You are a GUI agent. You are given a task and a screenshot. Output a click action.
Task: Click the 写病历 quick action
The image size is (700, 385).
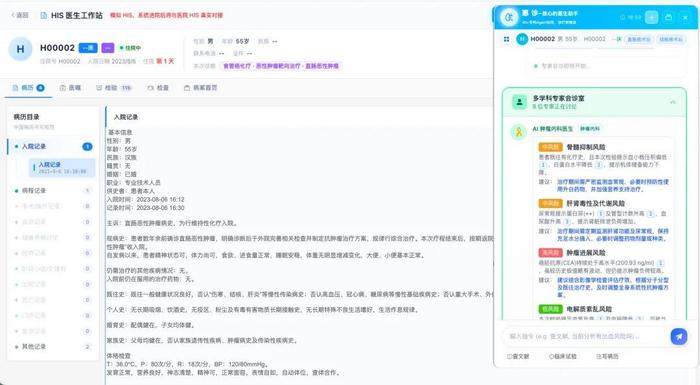click(x=607, y=356)
